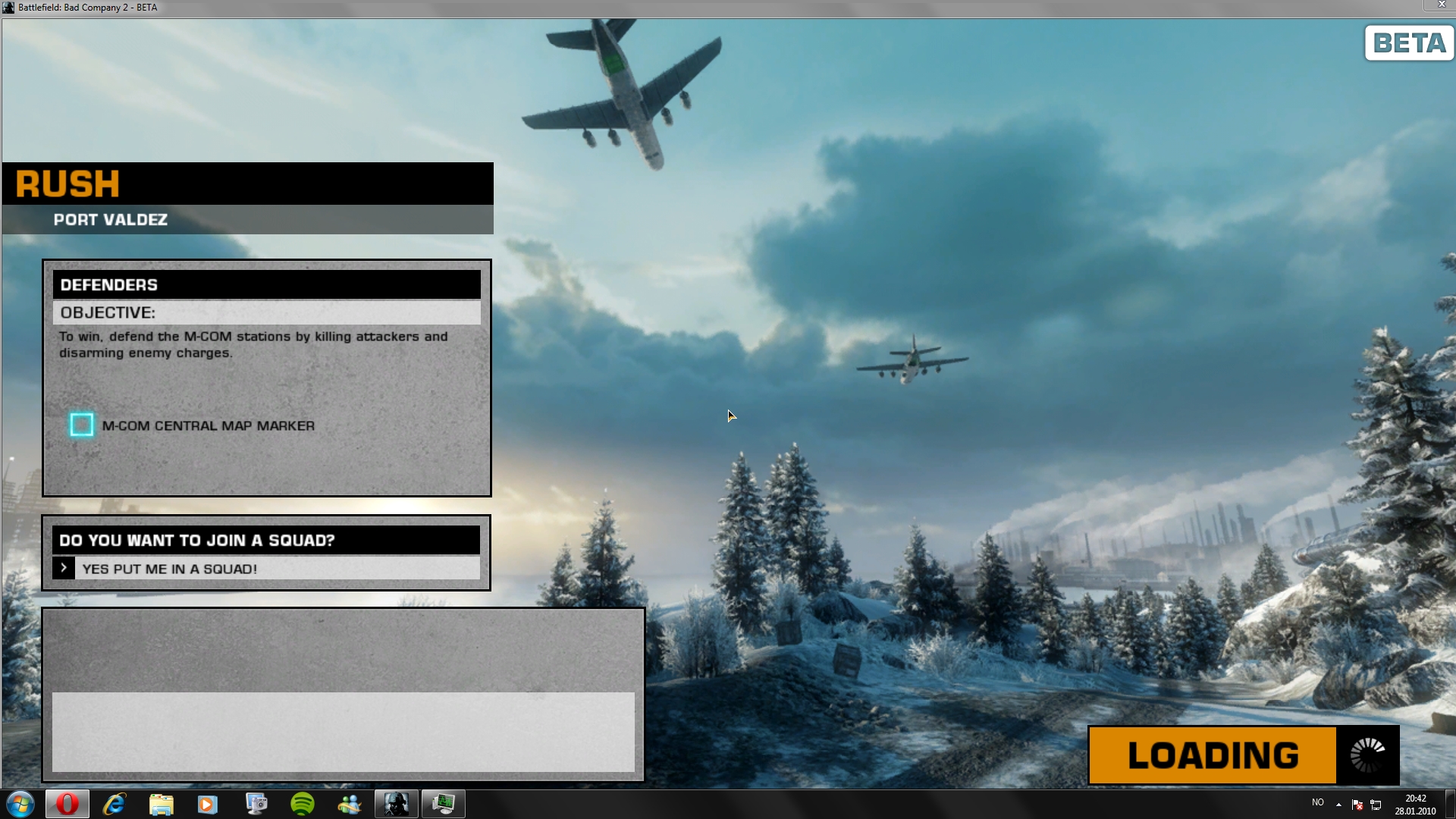Click the OBJECTIVE: label
This screenshot has width=1456, height=819.
click(108, 312)
